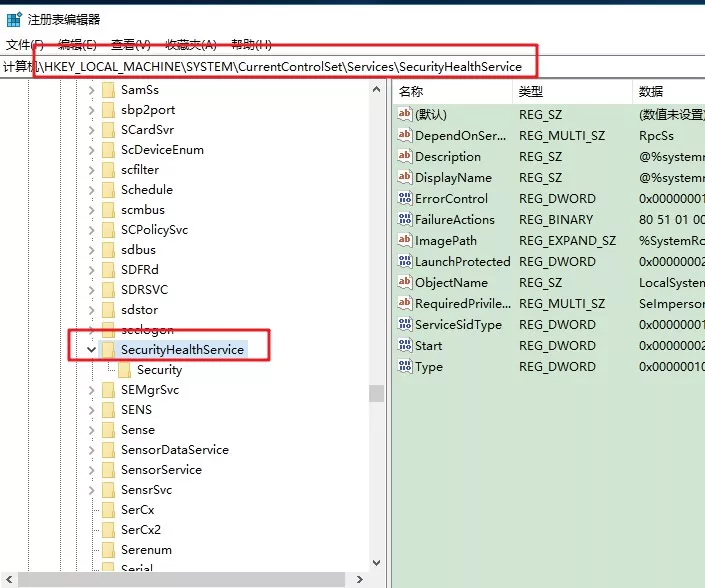Image resolution: width=705 pixels, height=588 pixels.
Task: Select the SensorDataService tree item
Action: click(175, 450)
